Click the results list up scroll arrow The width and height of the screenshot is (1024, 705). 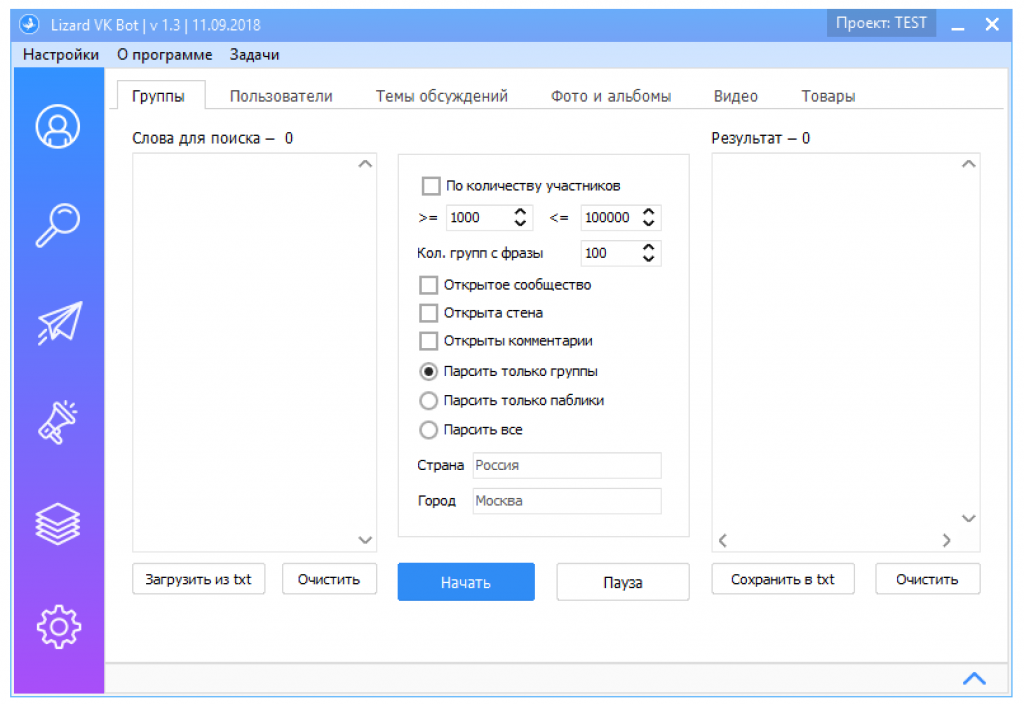tap(968, 164)
